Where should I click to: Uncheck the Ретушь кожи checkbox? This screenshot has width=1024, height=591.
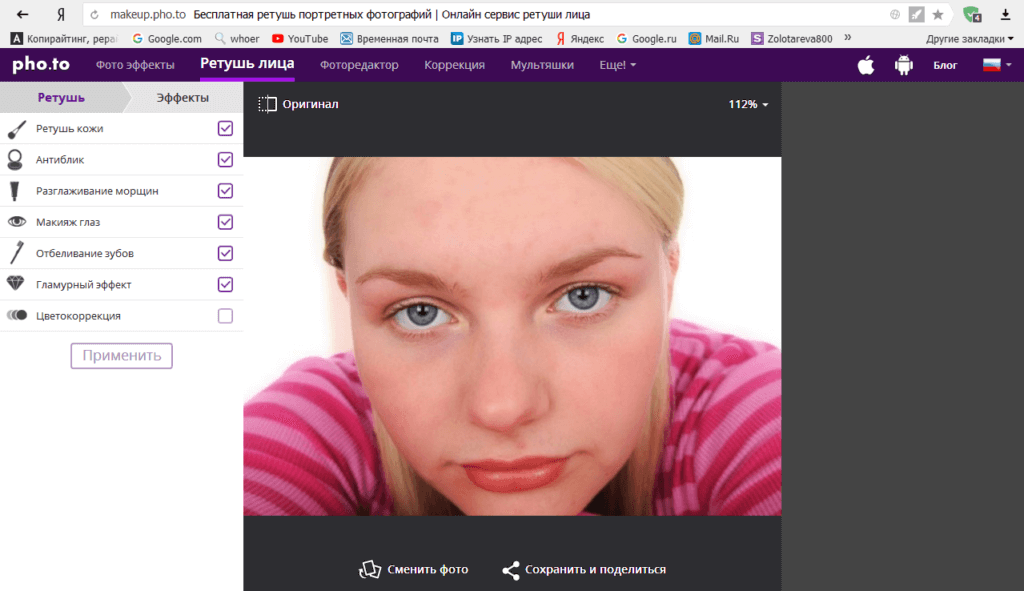225,128
